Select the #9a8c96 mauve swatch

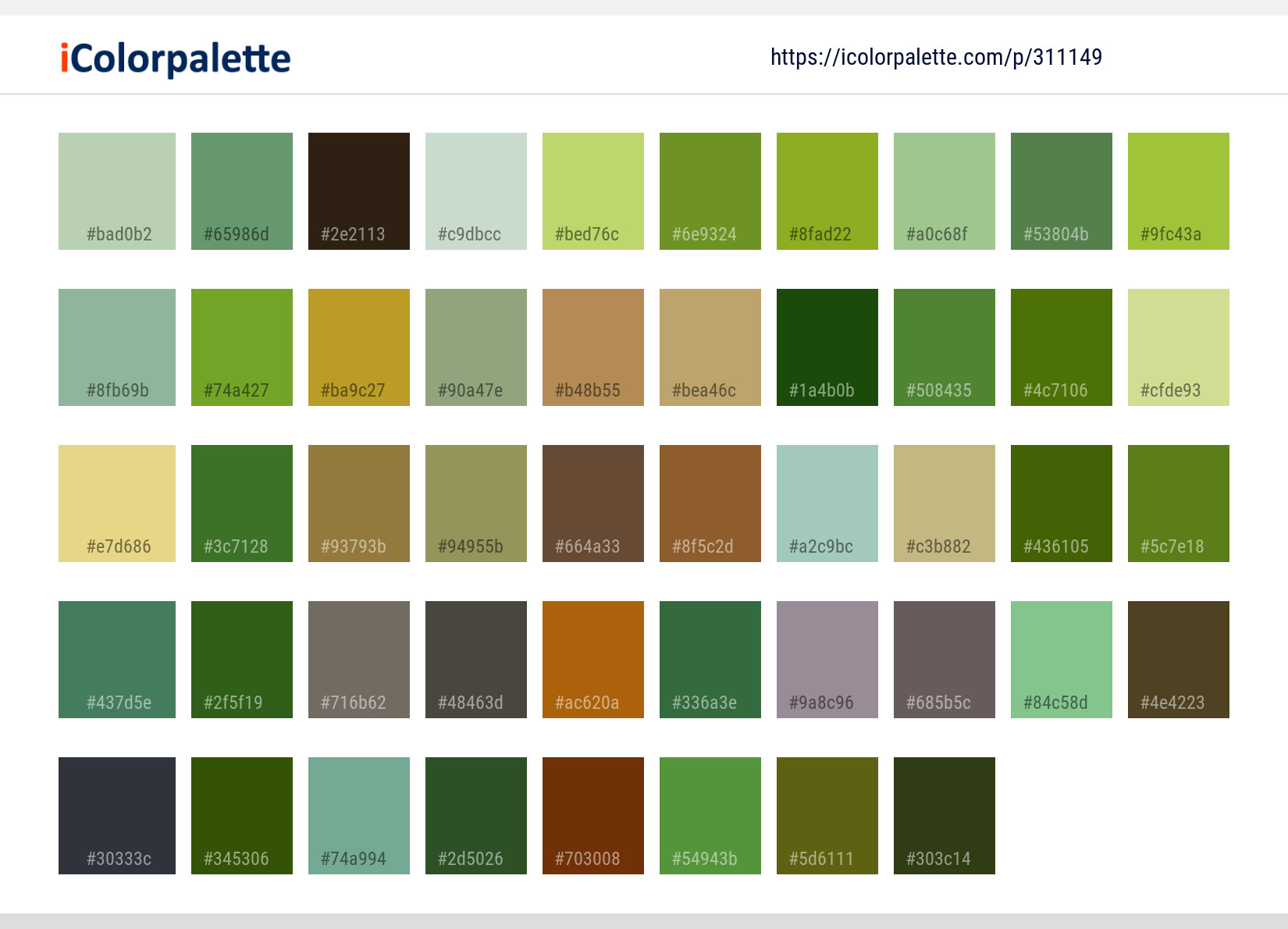(827, 659)
